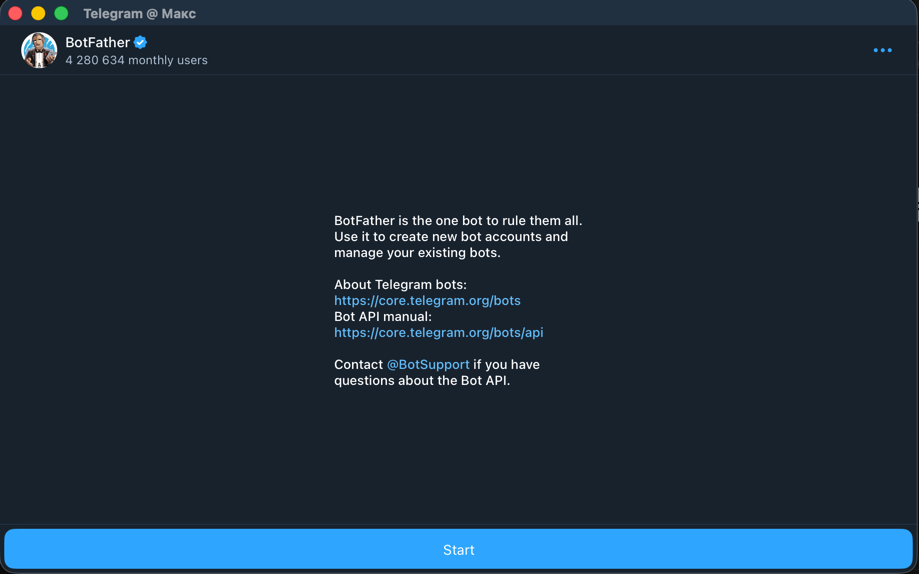Image resolution: width=919 pixels, height=574 pixels.
Task: Open the three-dot more options menu
Action: (882, 50)
